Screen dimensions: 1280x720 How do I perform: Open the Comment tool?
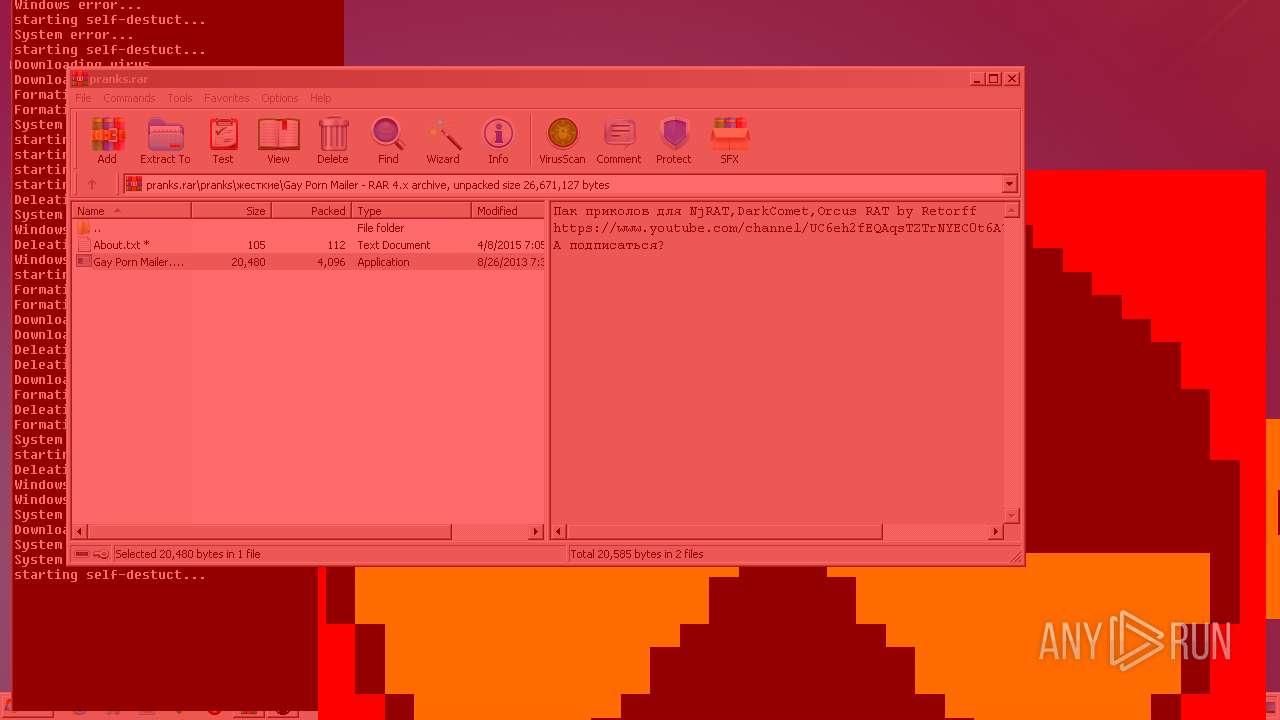pos(619,141)
